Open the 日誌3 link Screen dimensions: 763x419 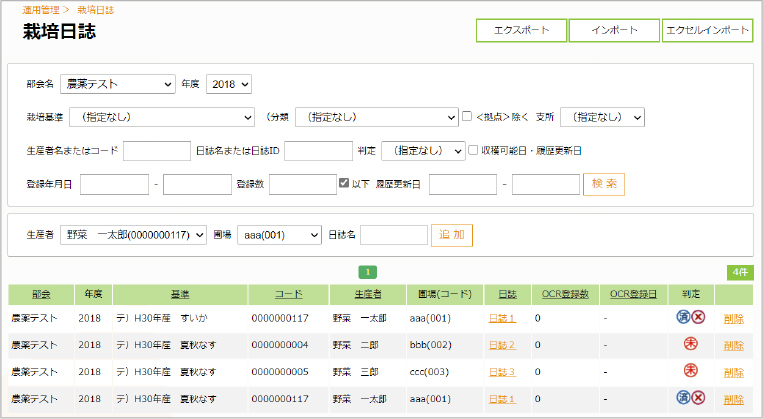point(502,372)
